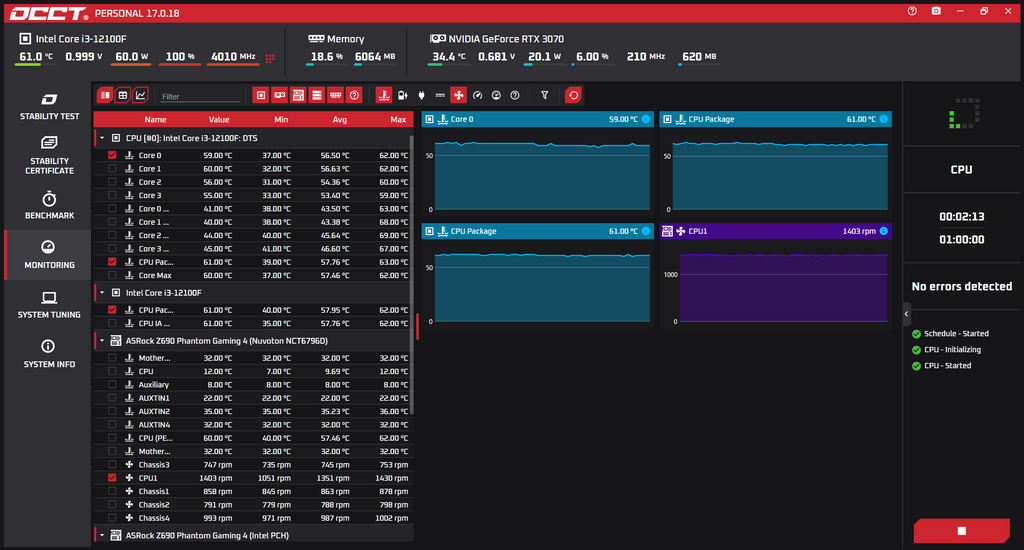Click into the Filter text field
Viewport: 1024px width, 550px height.
coord(200,96)
